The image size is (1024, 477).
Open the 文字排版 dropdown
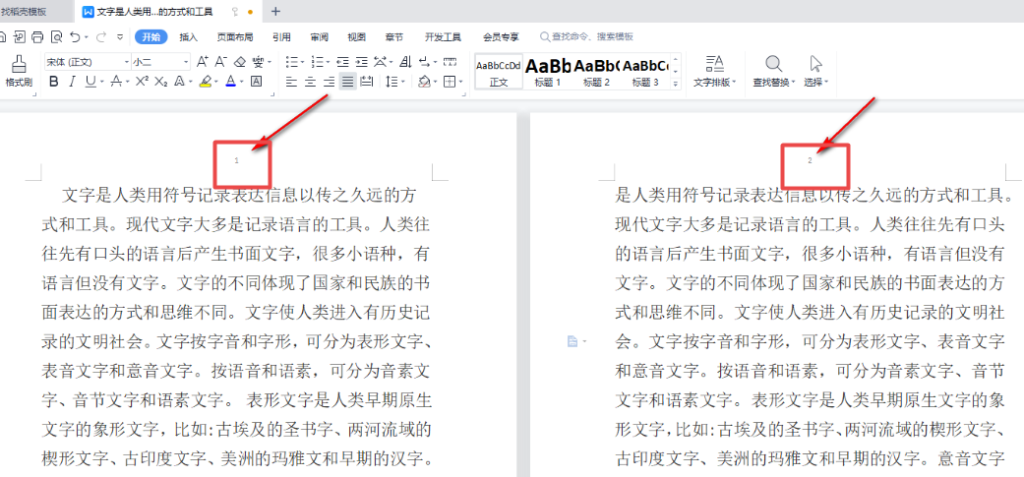(714, 71)
